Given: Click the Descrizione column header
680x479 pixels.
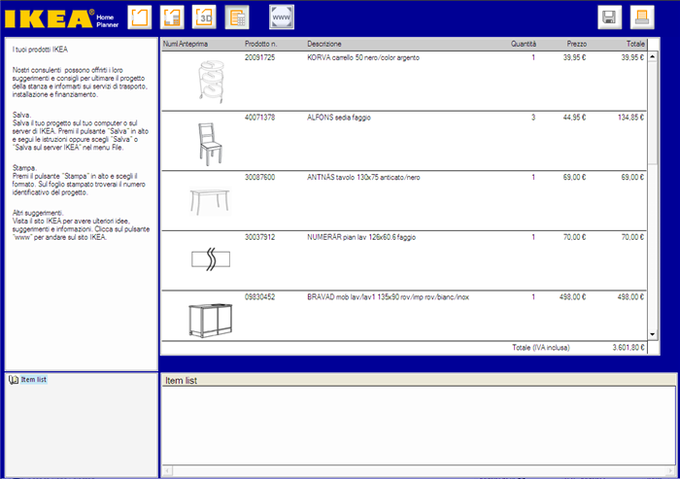Looking at the screenshot, I should pos(324,44).
